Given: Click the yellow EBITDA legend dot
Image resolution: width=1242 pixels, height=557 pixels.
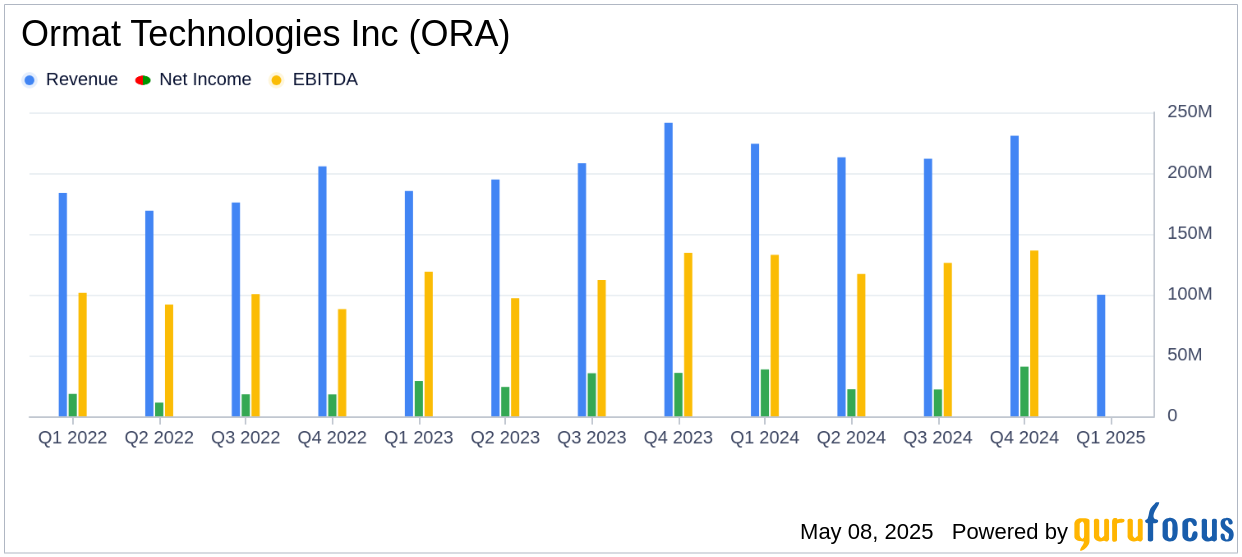Looking at the screenshot, I should pyautogui.click(x=277, y=80).
